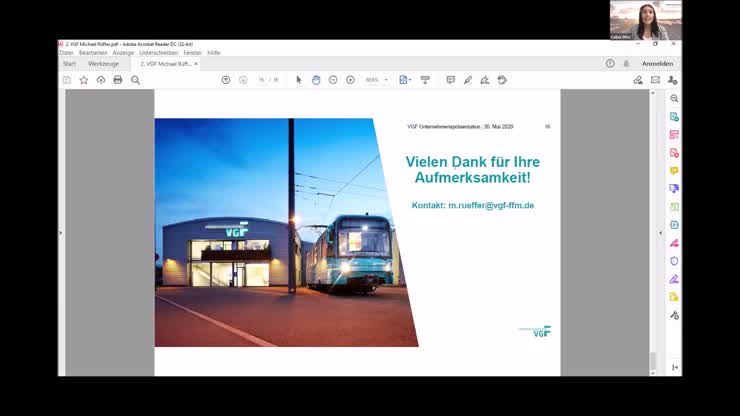The width and height of the screenshot is (740, 416).
Task: Print the document using printer icon
Action: tap(118, 80)
